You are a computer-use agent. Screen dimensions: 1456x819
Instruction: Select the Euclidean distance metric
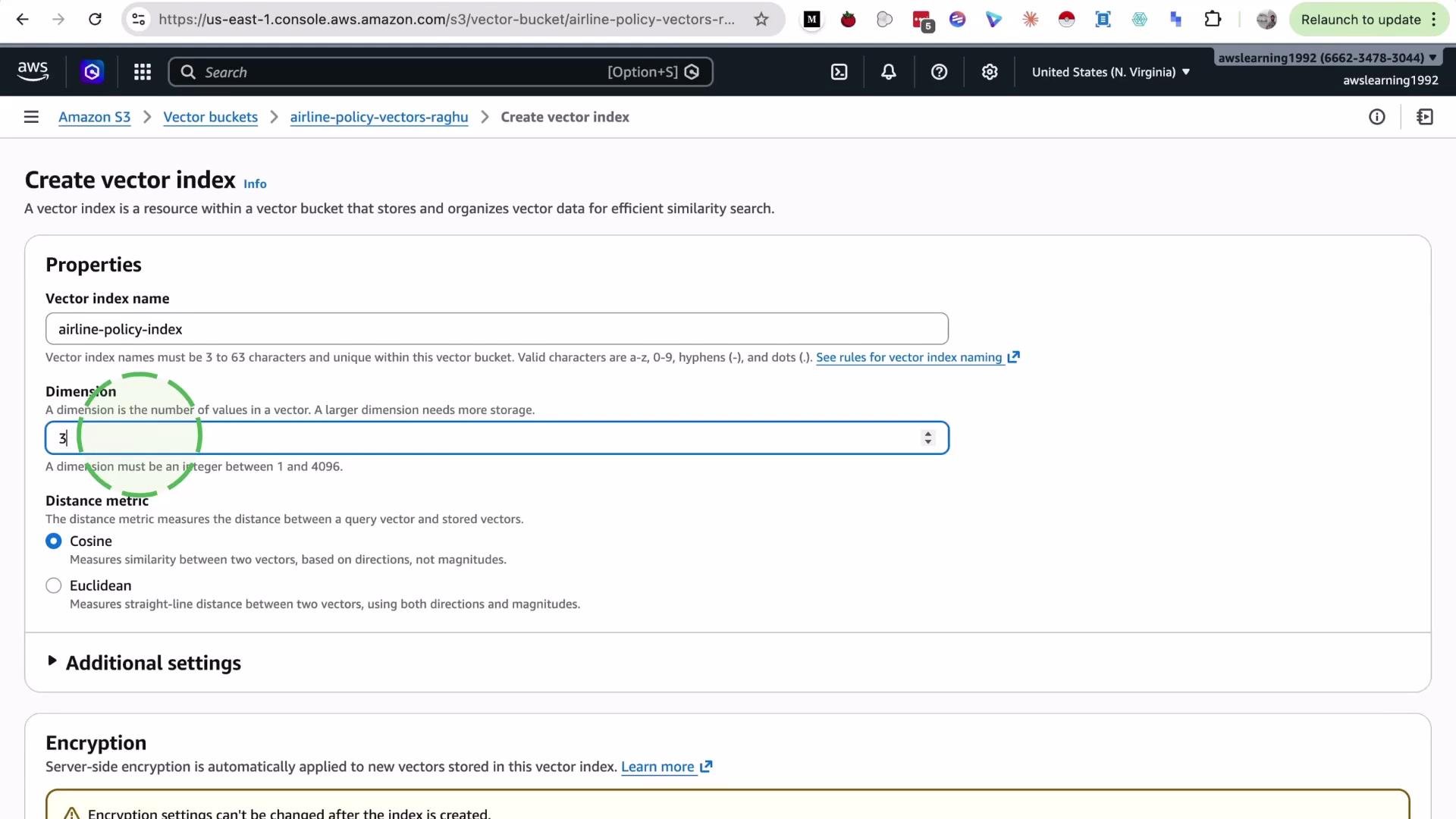53,585
